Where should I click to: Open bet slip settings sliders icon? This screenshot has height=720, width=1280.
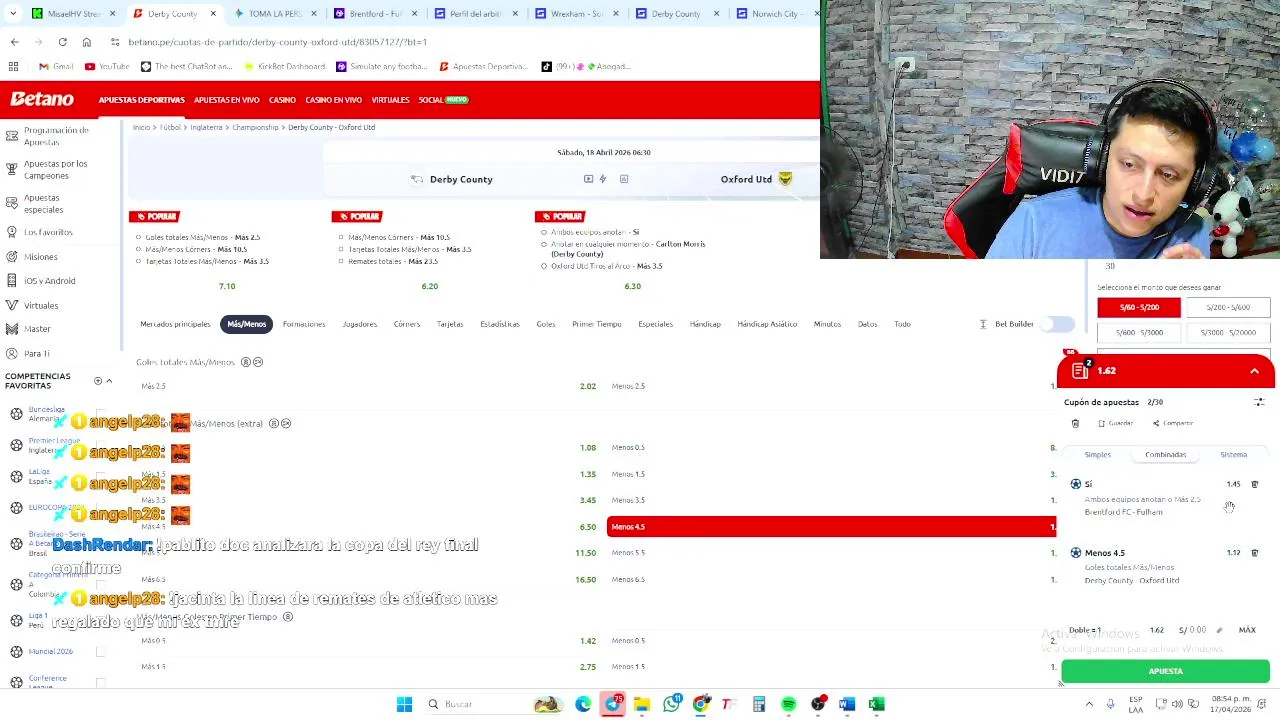[1259, 402]
